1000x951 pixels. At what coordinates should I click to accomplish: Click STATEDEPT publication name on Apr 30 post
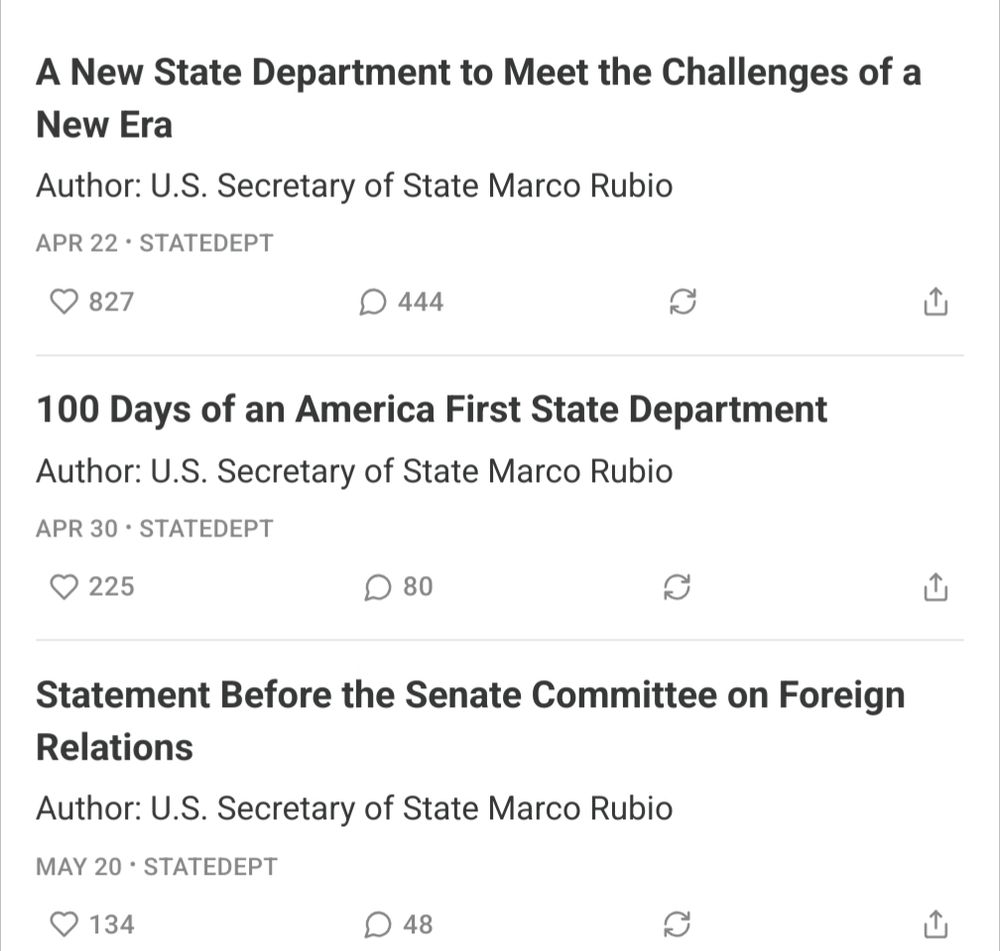(x=206, y=528)
